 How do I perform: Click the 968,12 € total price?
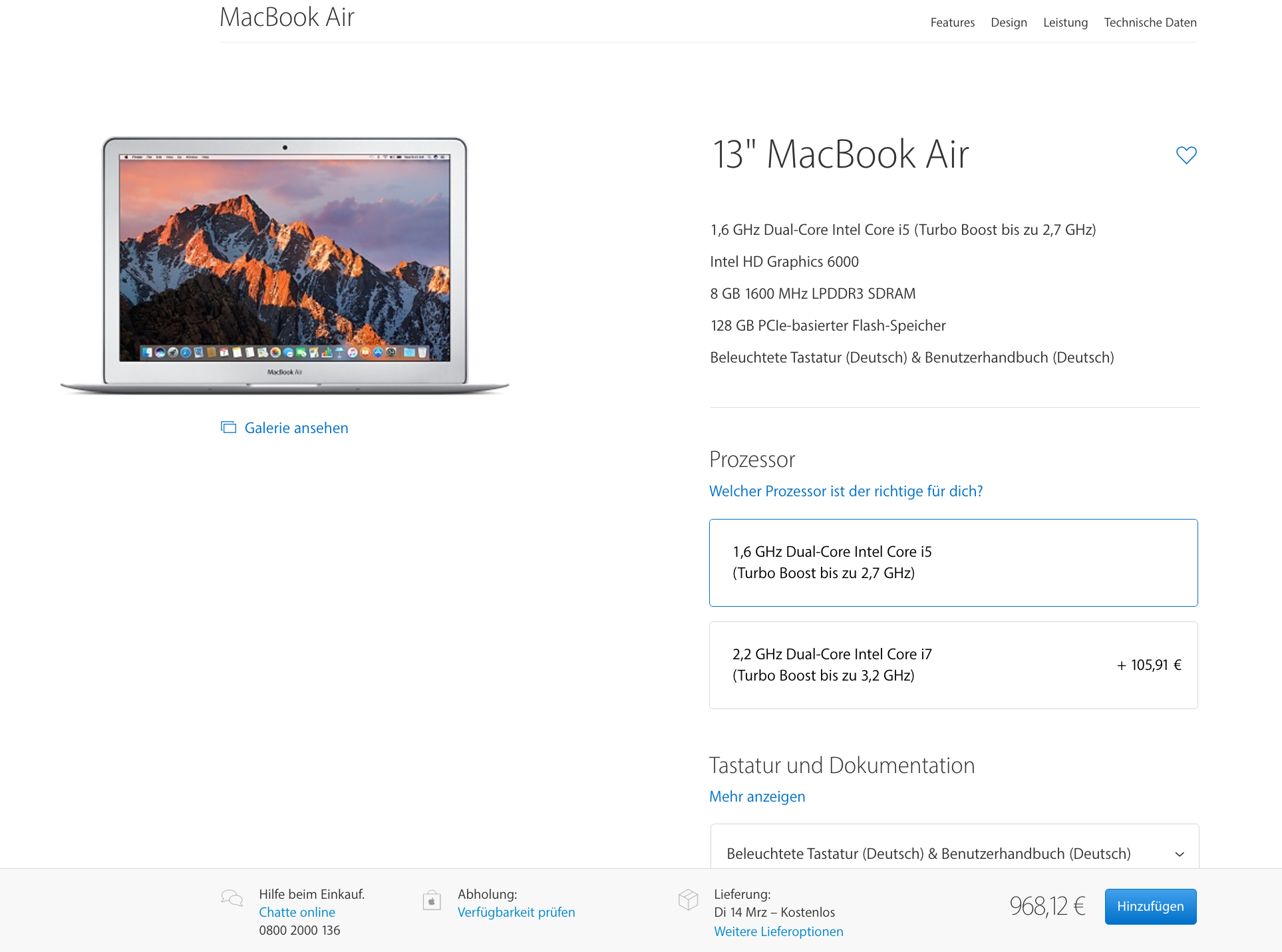coord(1047,906)
